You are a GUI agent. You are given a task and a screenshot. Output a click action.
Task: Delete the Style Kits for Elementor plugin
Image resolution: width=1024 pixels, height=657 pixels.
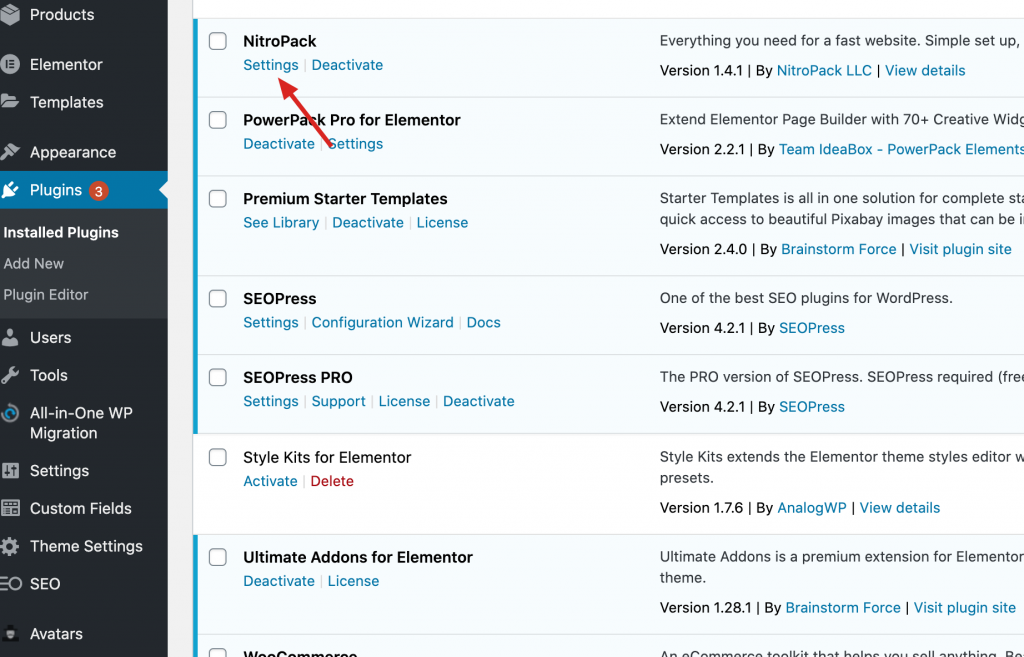[x=332, y=481]
